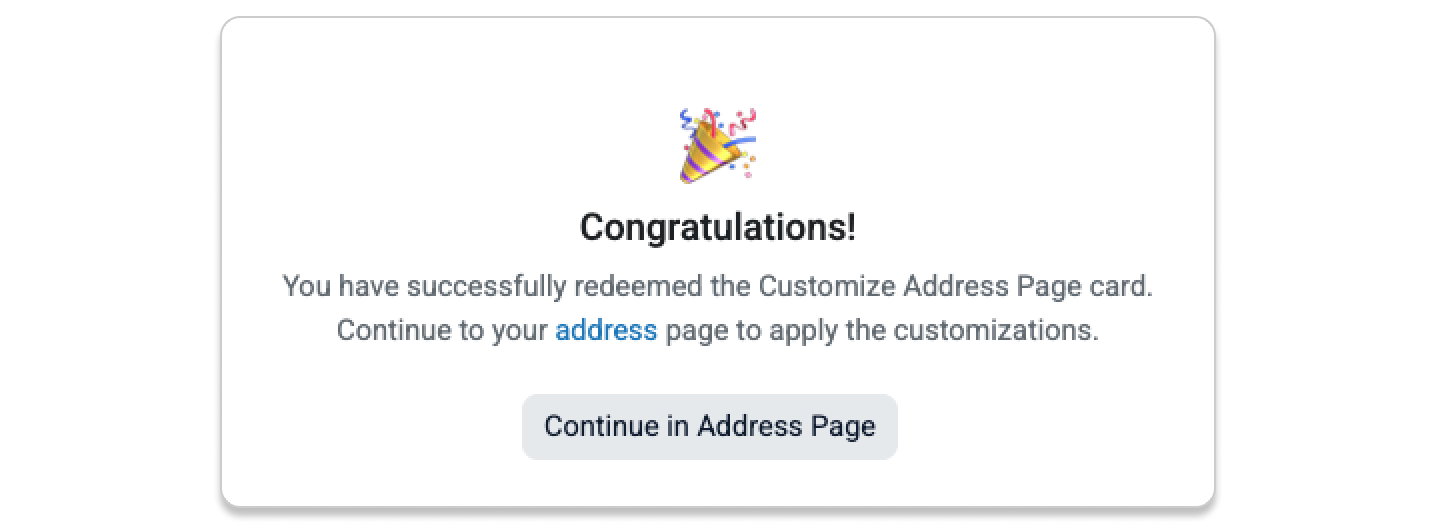Click the party popper celebration emoji
The width and height of the screenshot is (1436, 522).
(x=717, y=146)
